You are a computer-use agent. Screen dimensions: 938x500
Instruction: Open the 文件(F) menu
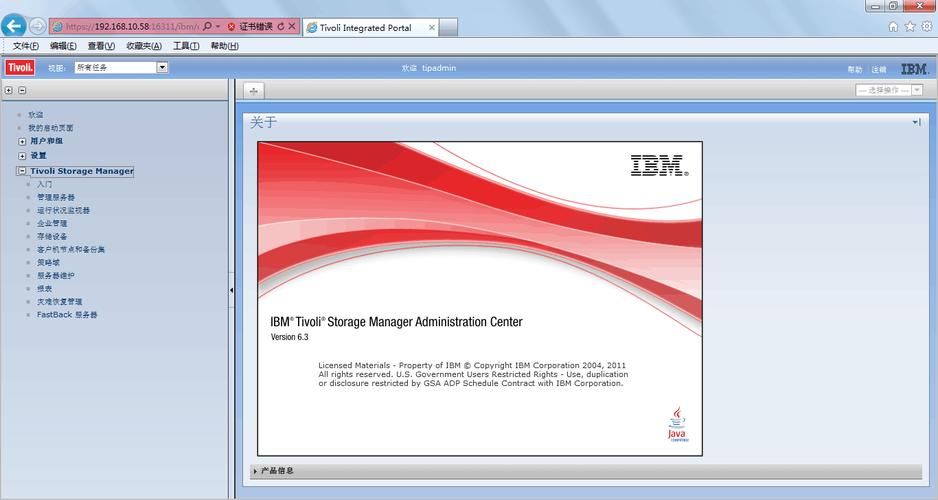[26, 46]
